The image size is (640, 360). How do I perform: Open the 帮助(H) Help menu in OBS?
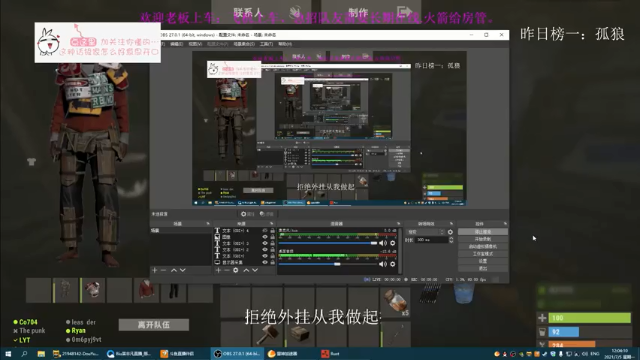(285, 44)
